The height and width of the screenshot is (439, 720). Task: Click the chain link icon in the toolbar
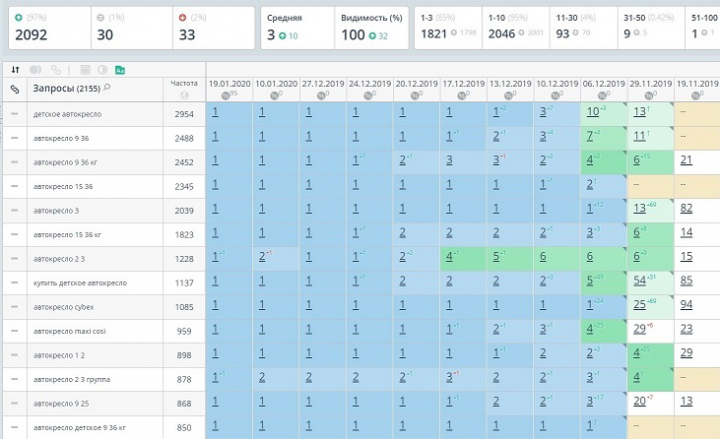(x=57, y=70)
